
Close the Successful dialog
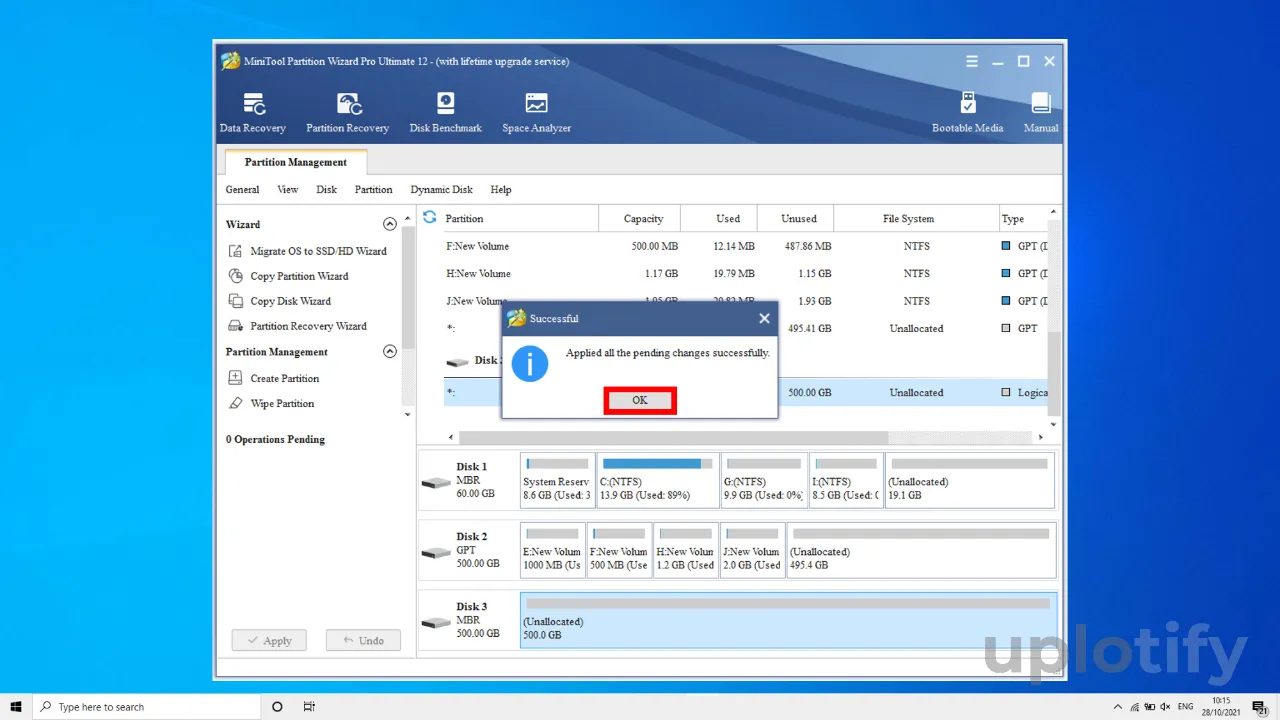764,318
